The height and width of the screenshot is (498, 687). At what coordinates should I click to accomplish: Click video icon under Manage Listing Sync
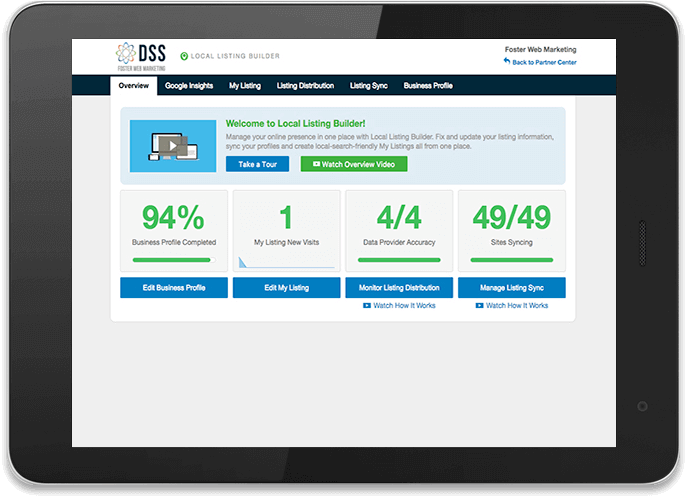[x=480, y=305]
